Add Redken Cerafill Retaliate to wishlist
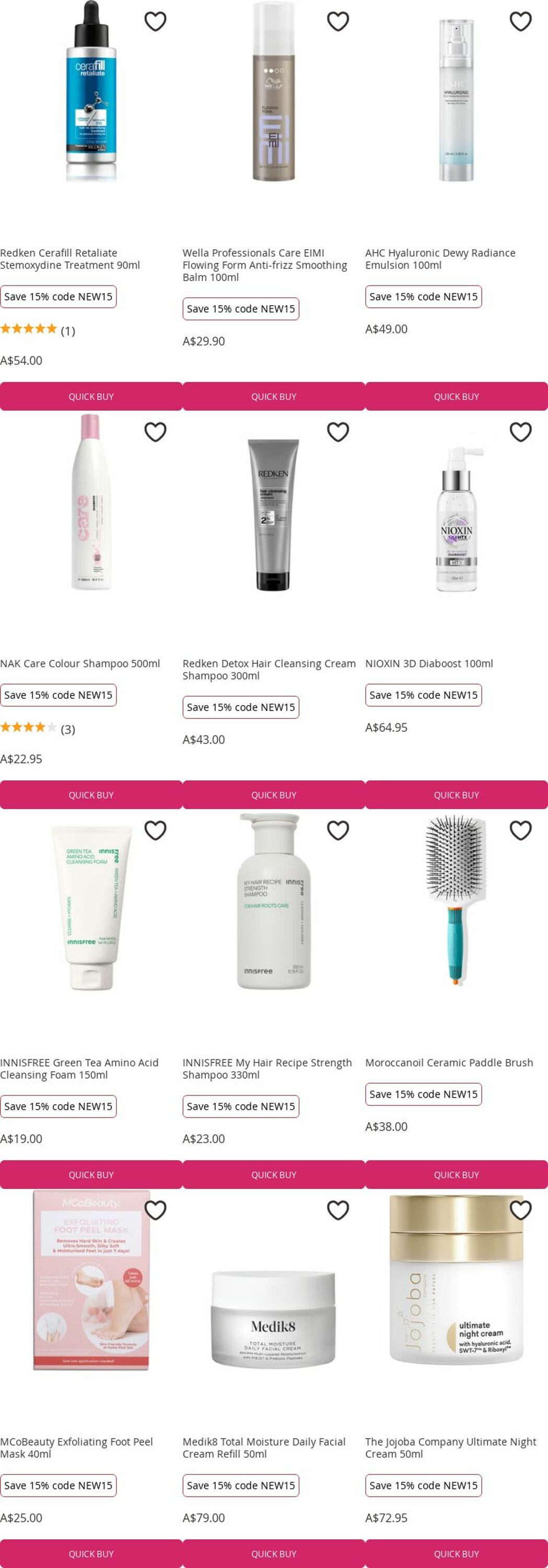 click(x=155, y=21)
